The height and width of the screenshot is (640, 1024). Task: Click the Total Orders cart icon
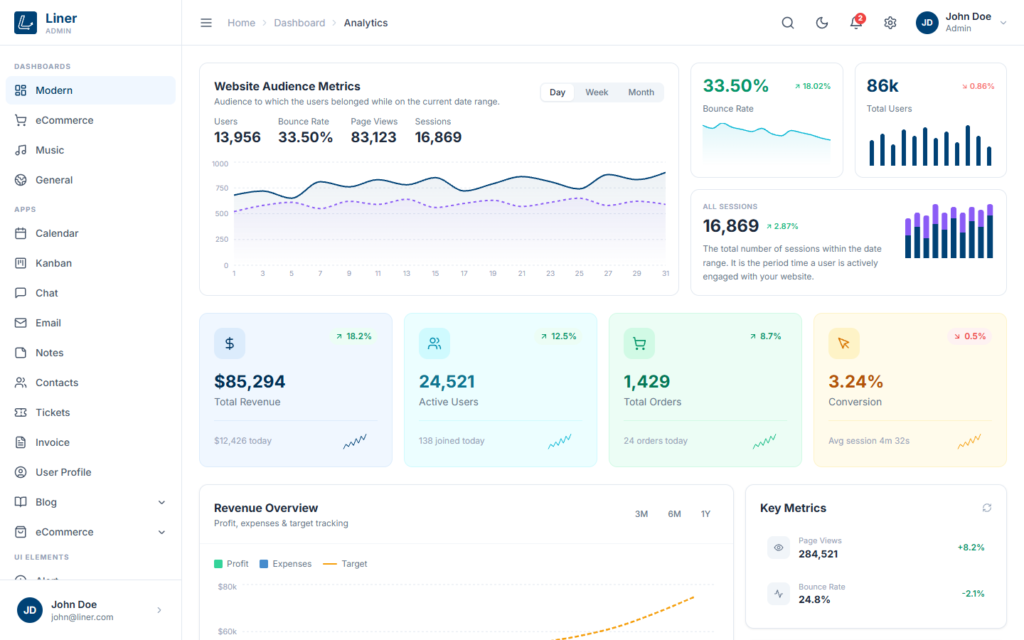click(x=639, y=344)
